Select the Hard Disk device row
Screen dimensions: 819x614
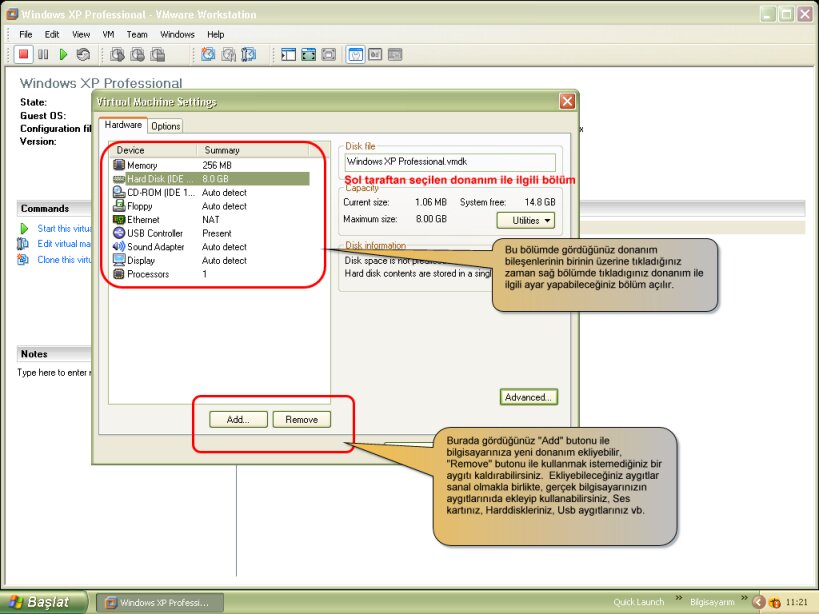click(212, 179)
